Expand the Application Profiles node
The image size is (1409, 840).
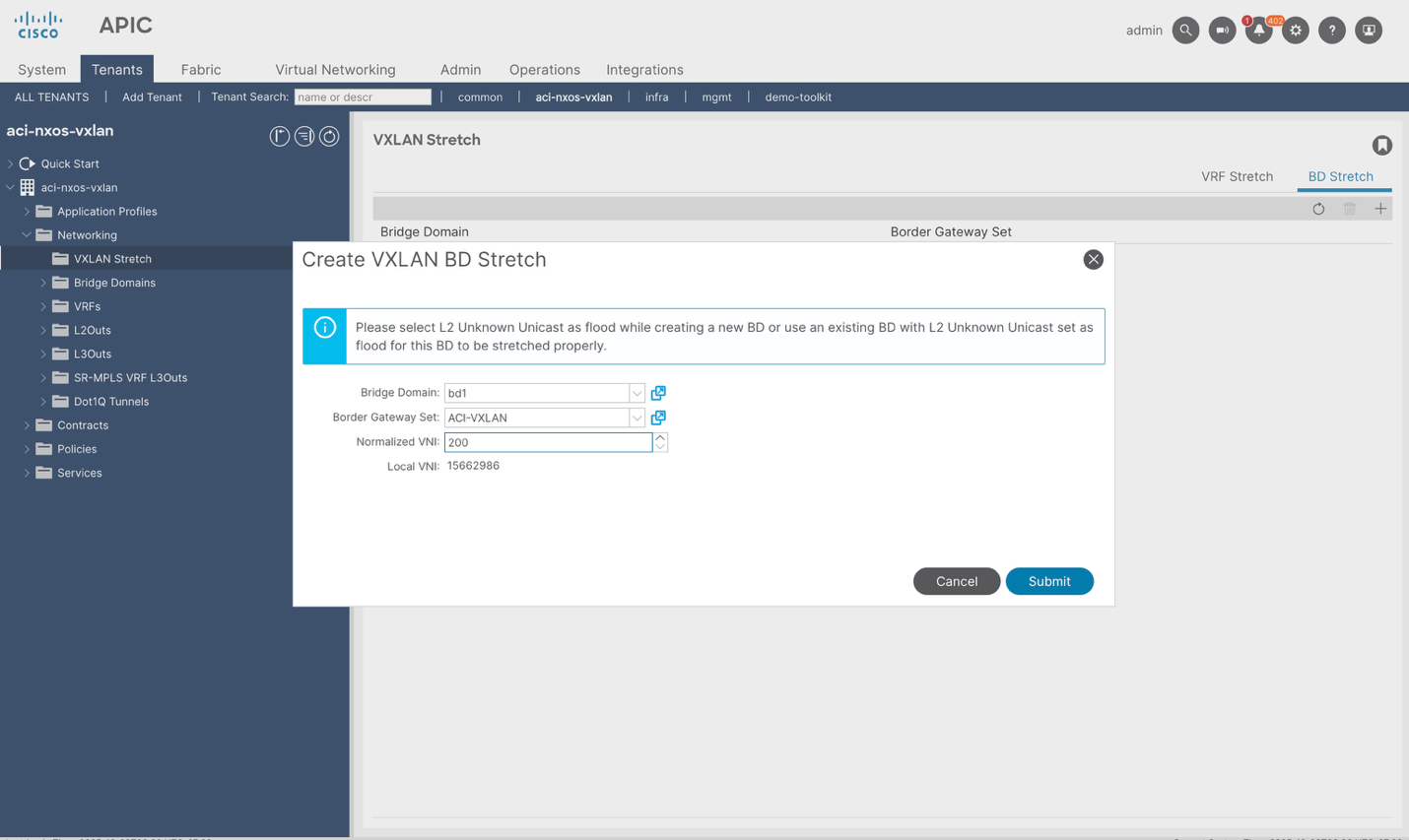[27, 211]
